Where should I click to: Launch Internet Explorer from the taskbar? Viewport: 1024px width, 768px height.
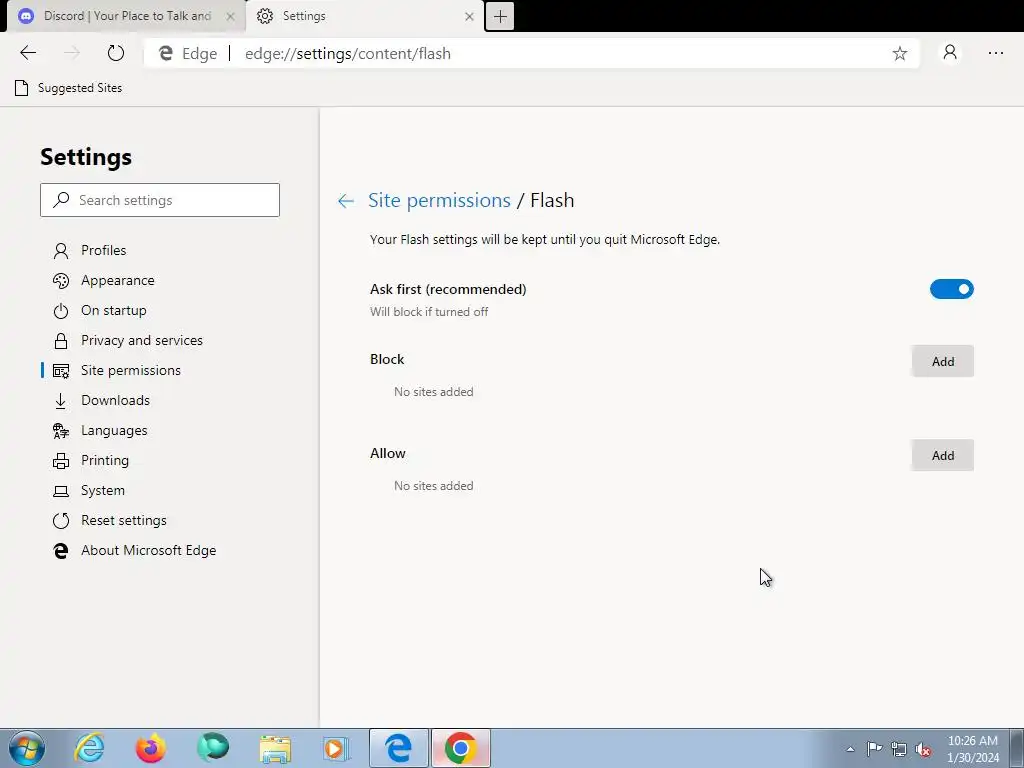pyautogui.click(x=89, y=748)
